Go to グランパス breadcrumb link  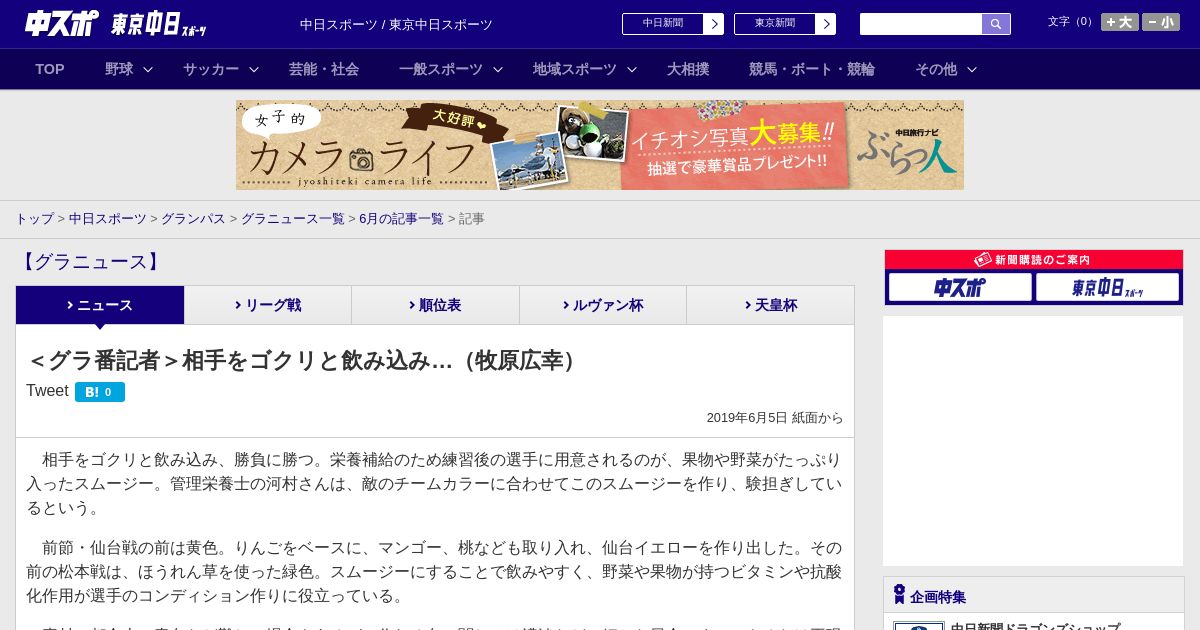point(193,218)
